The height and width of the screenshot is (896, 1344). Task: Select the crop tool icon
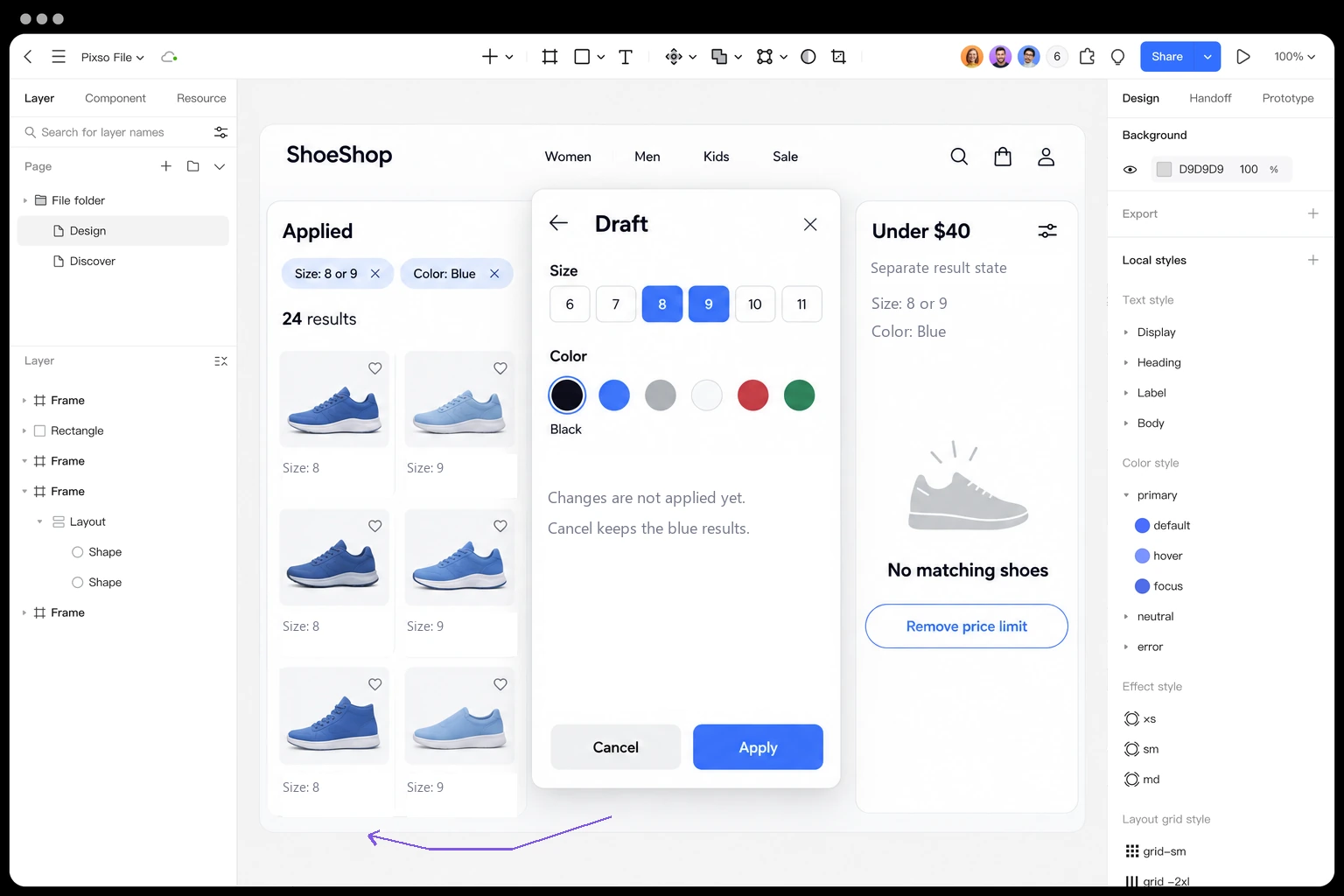(x=838, y=57)
